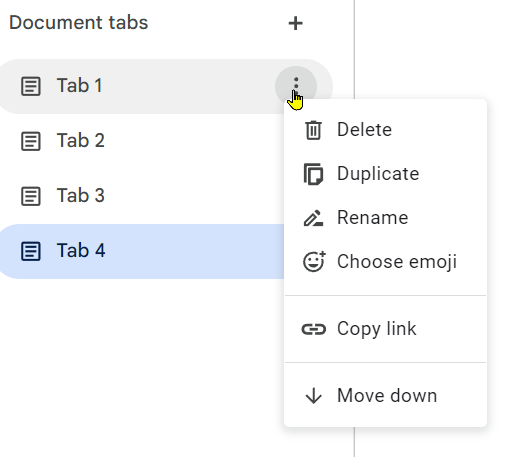
Task: Click the duplicate pages icon
Action: (313, 174)
